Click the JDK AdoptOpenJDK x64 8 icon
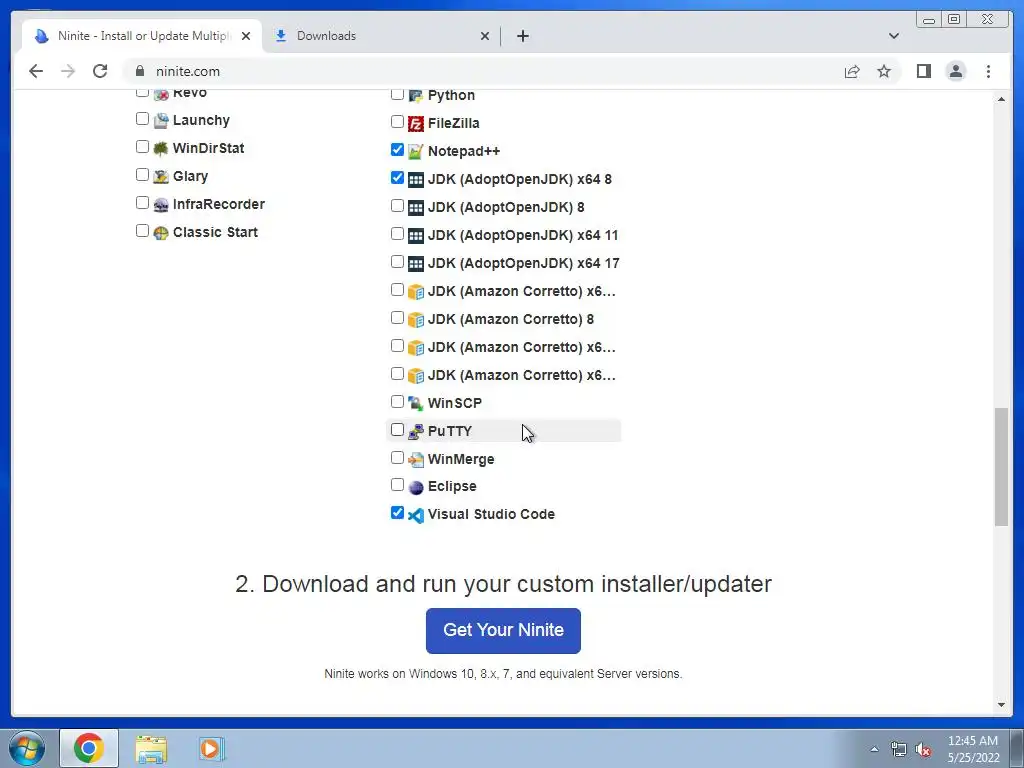1024x768 pixels. [416, 180]
